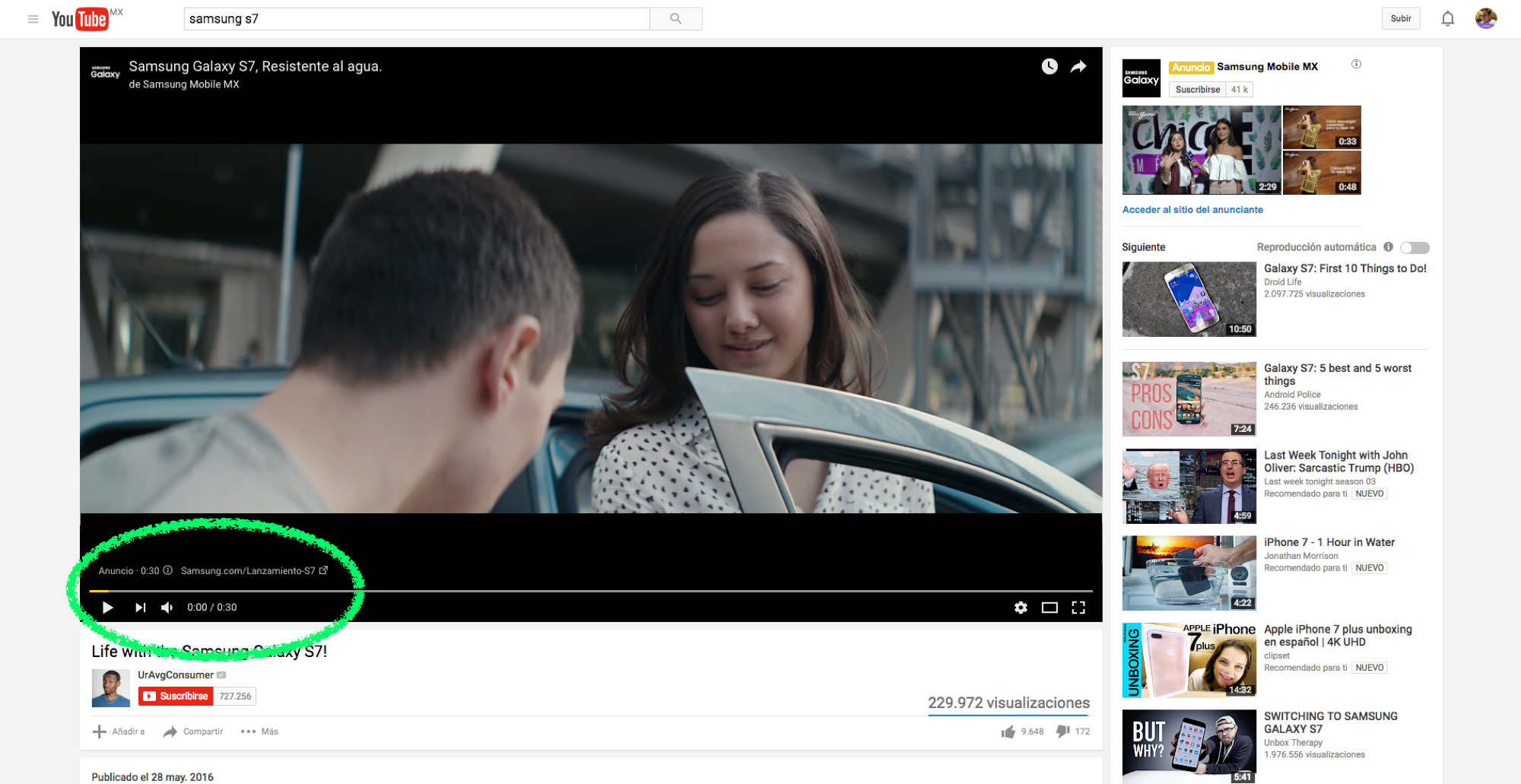Open player settings gear

coord(1021,607)
